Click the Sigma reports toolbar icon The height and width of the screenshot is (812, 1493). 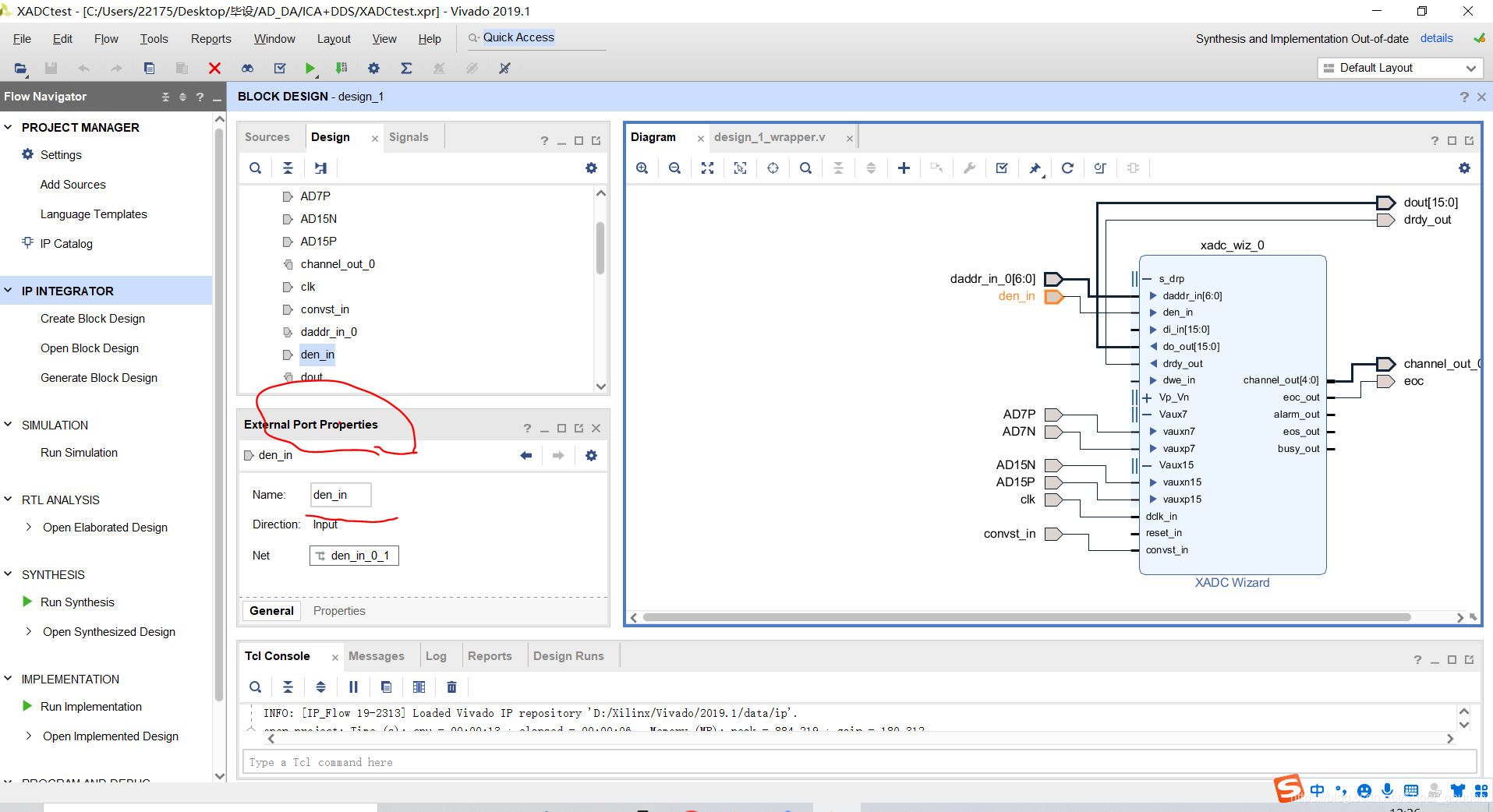point(406,69)
